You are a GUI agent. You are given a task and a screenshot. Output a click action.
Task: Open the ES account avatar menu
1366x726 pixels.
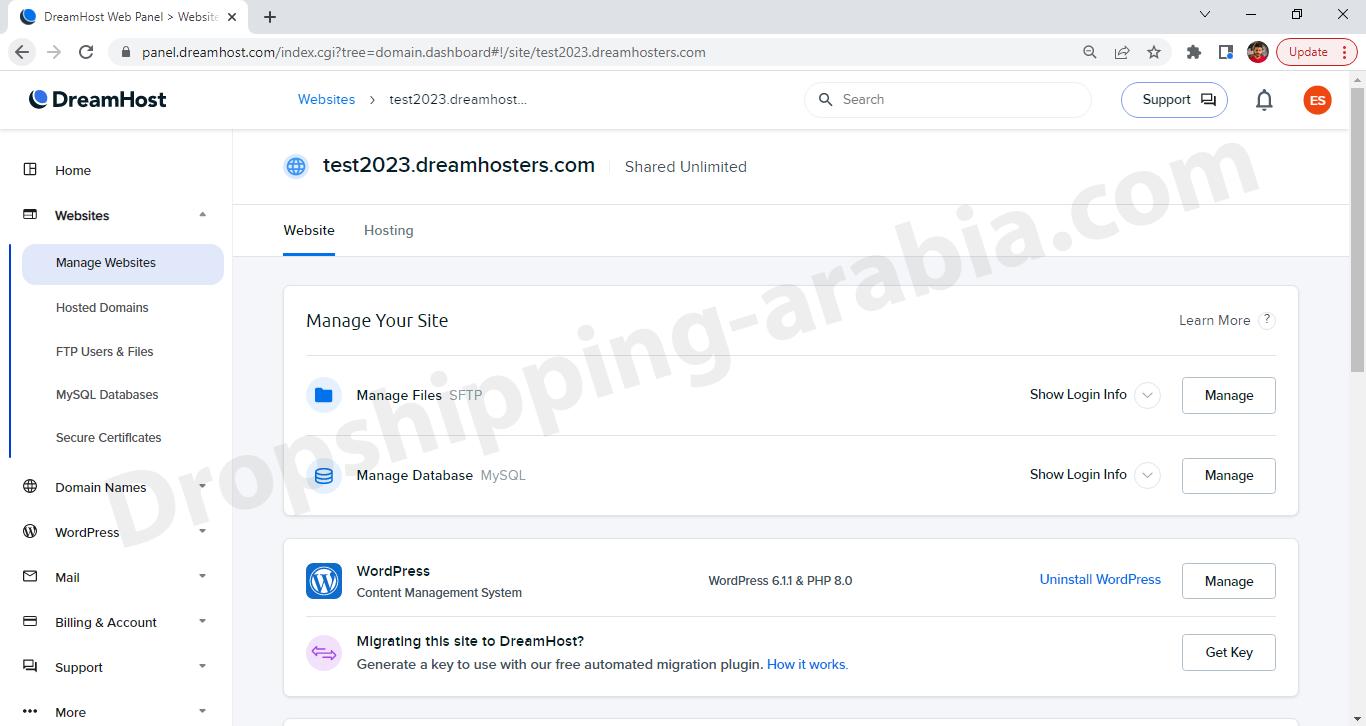1317,100
